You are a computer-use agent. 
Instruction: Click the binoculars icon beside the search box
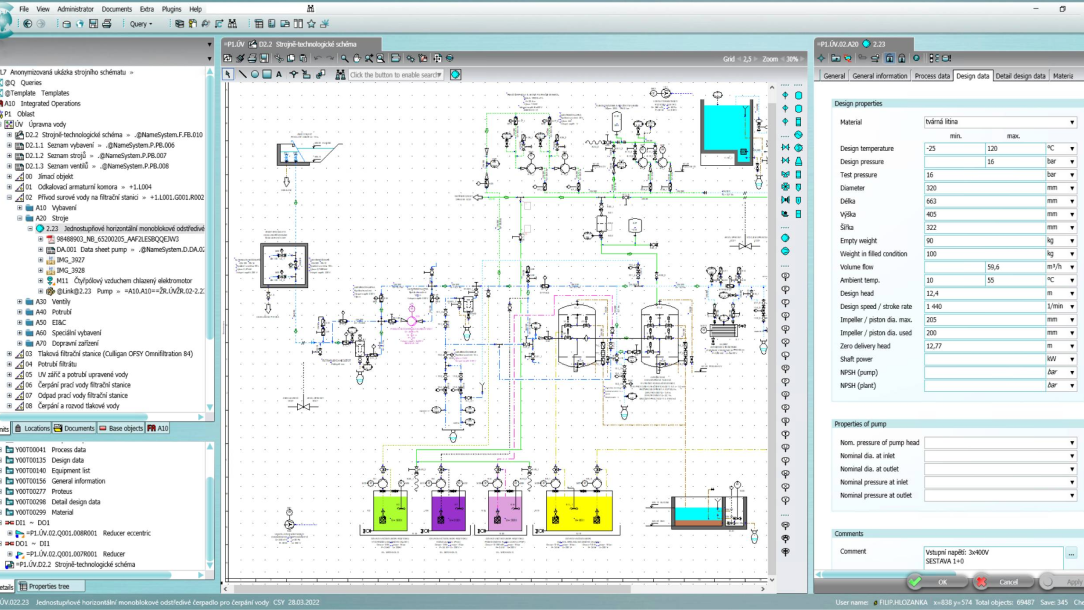coord(340,75)
